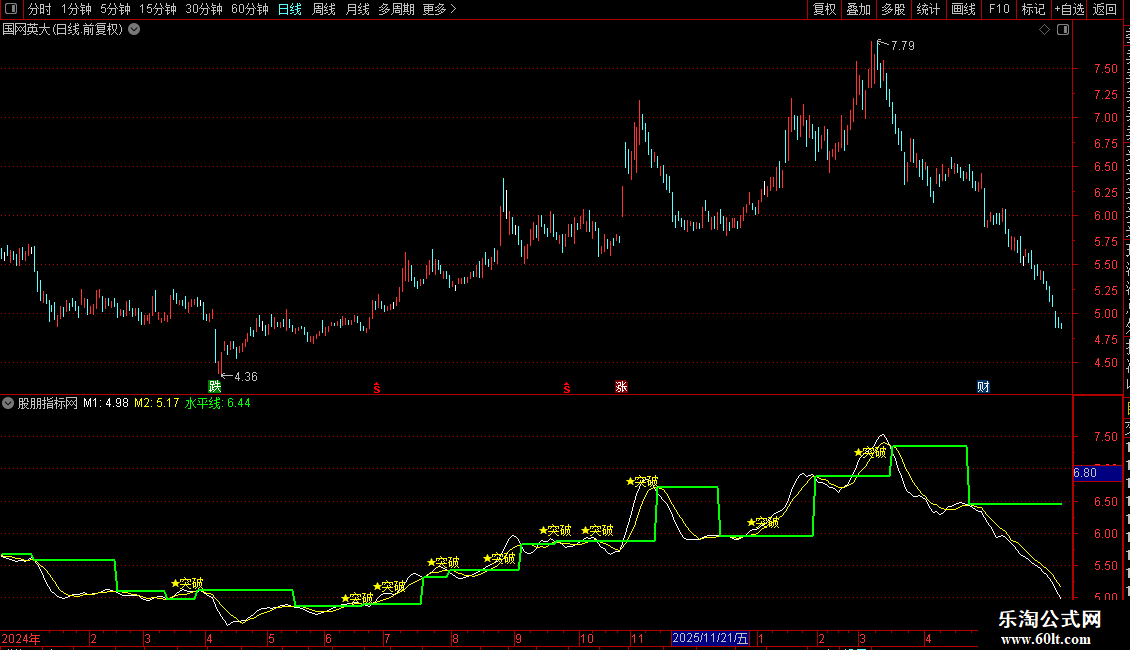Click the first red $ marker near June
This screenshot has height=650, width=1130.
coord(376,388)
